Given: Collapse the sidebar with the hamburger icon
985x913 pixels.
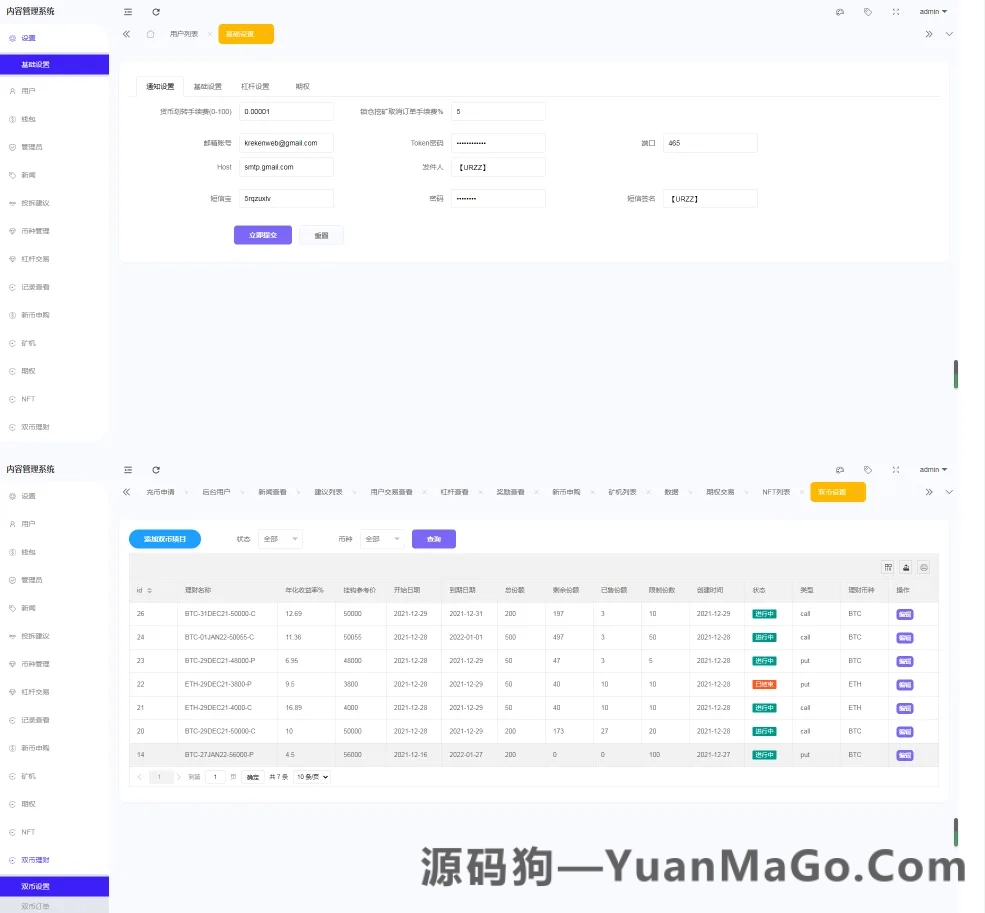Looking at the screenshot, I should (x=128, y=11).
